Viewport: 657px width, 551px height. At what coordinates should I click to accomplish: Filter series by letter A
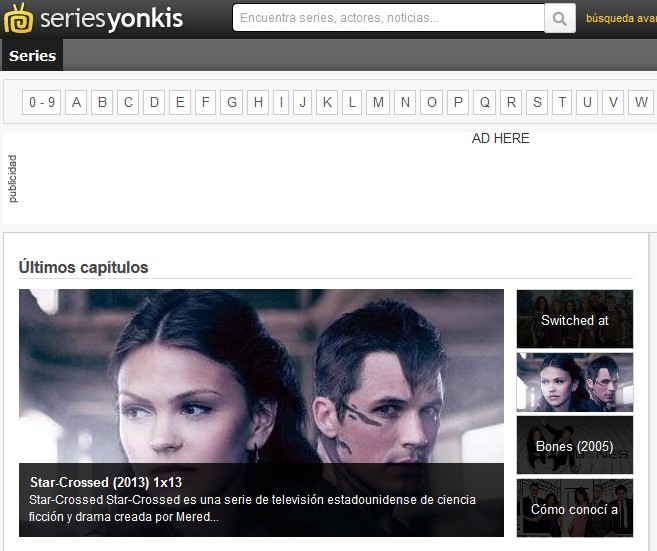76,102
